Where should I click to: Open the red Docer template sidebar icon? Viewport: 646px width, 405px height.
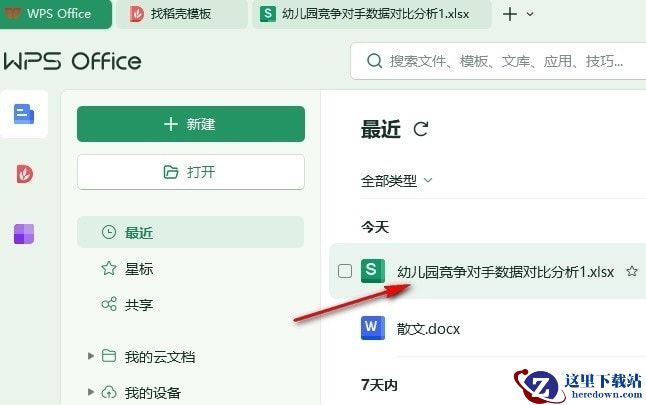(24, 173)
